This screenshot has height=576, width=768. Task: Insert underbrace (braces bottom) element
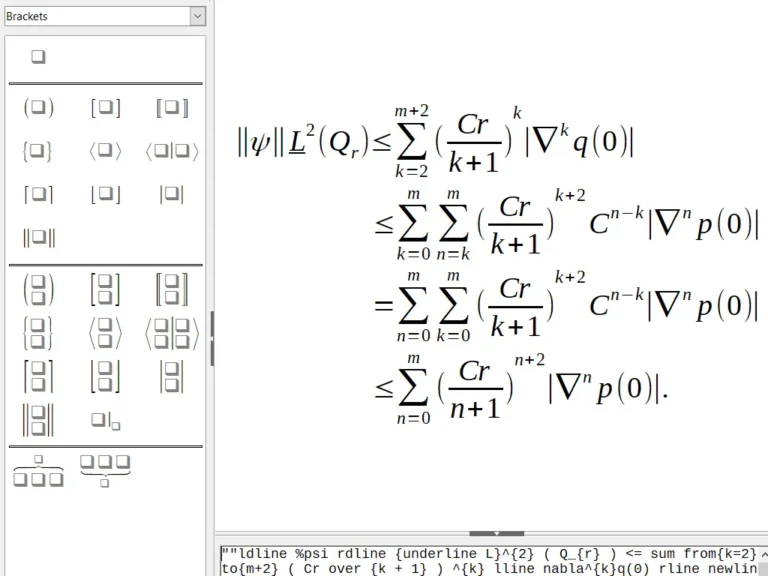click(105, 471)
